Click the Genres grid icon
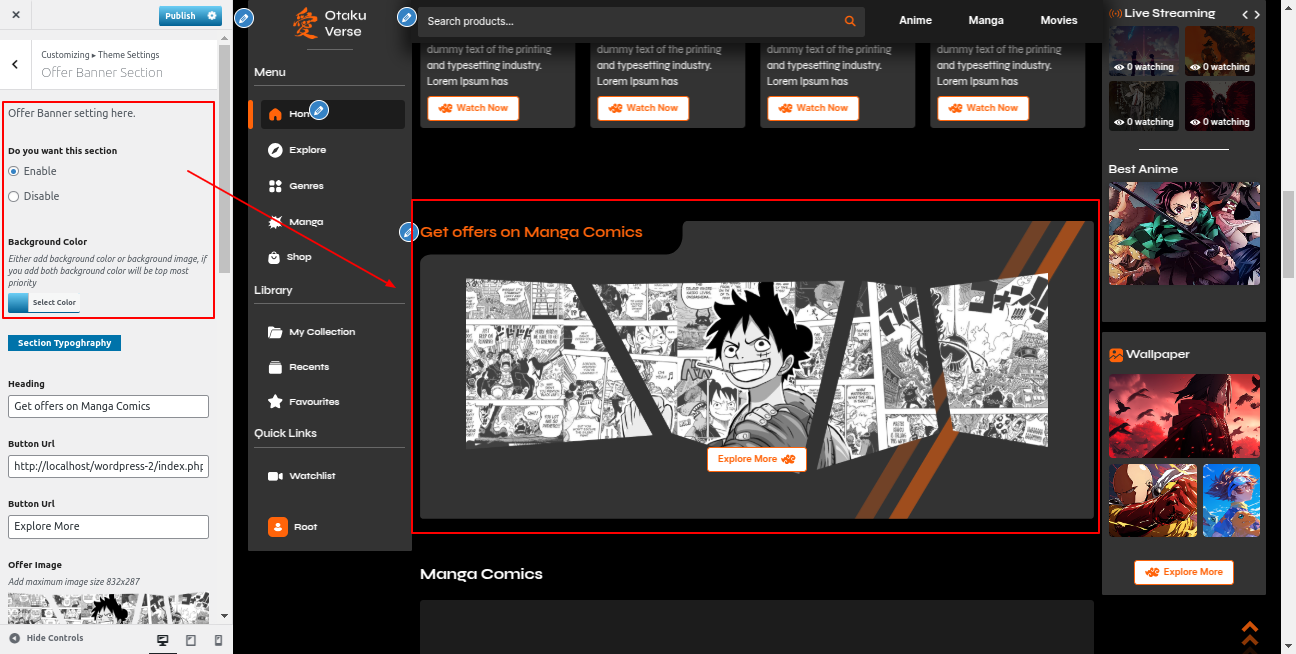The width and height of the screenshot is (1296, 654). pyautogui.click(x=275, y=186)
